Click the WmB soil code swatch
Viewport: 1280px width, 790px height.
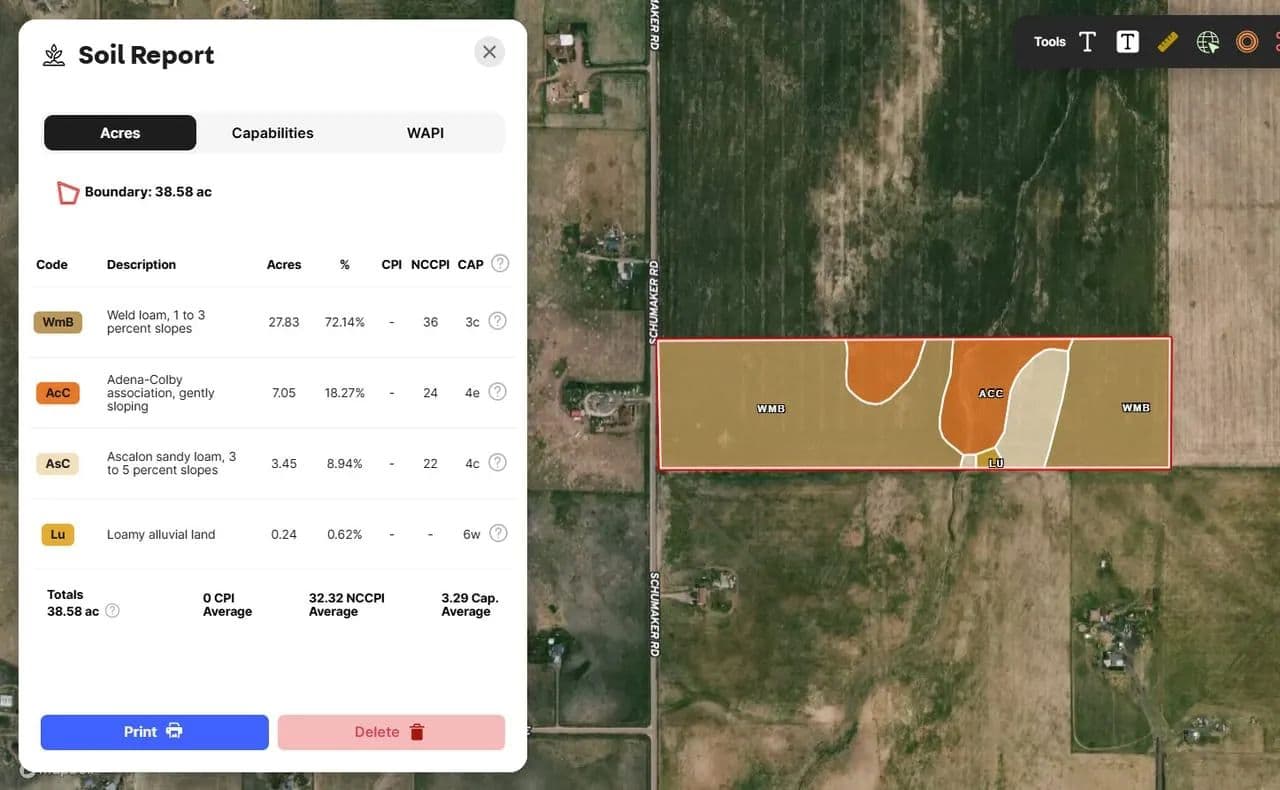pos(58,322)
